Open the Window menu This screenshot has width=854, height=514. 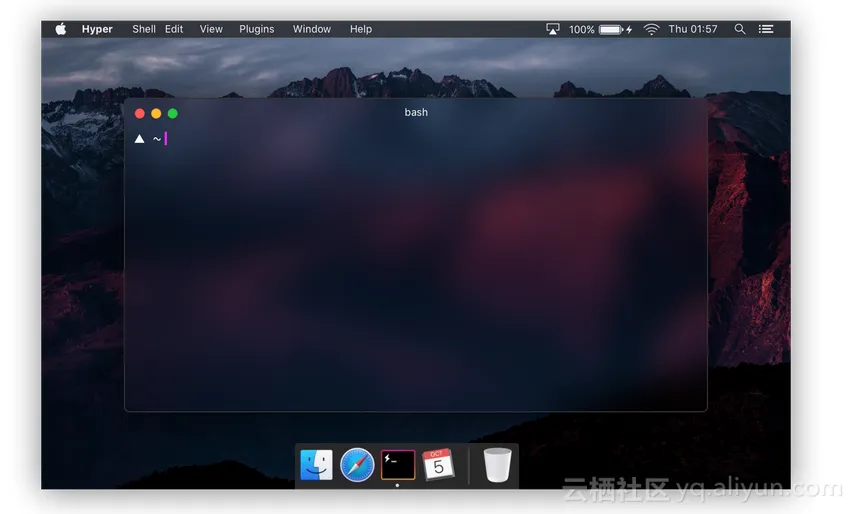point(312,29)
